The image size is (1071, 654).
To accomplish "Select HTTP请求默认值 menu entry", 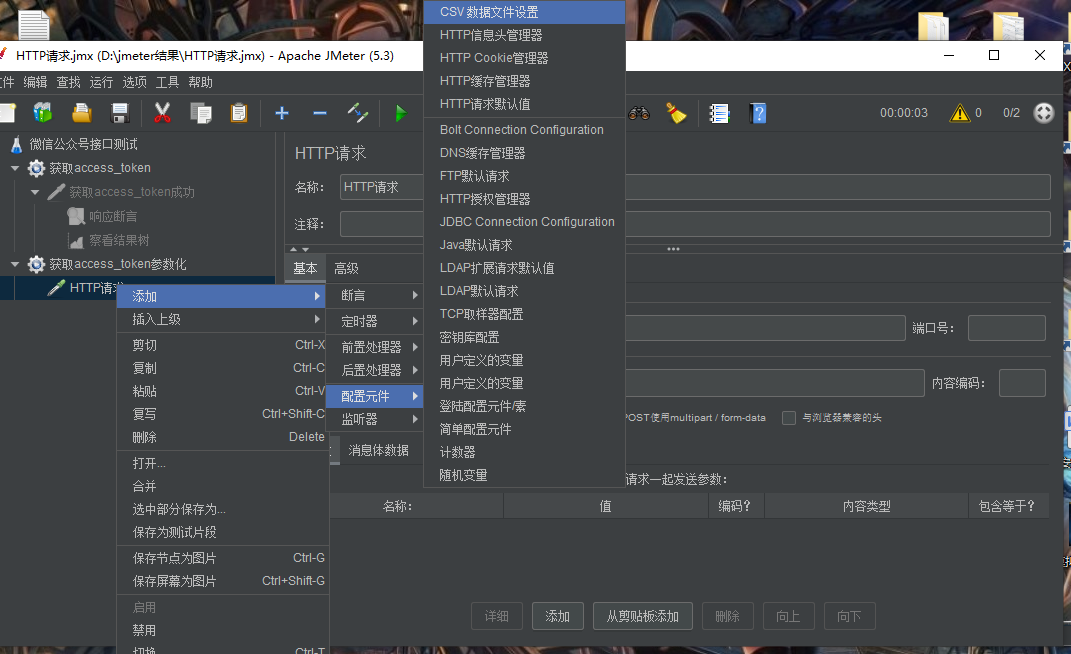I will [524, 104].
